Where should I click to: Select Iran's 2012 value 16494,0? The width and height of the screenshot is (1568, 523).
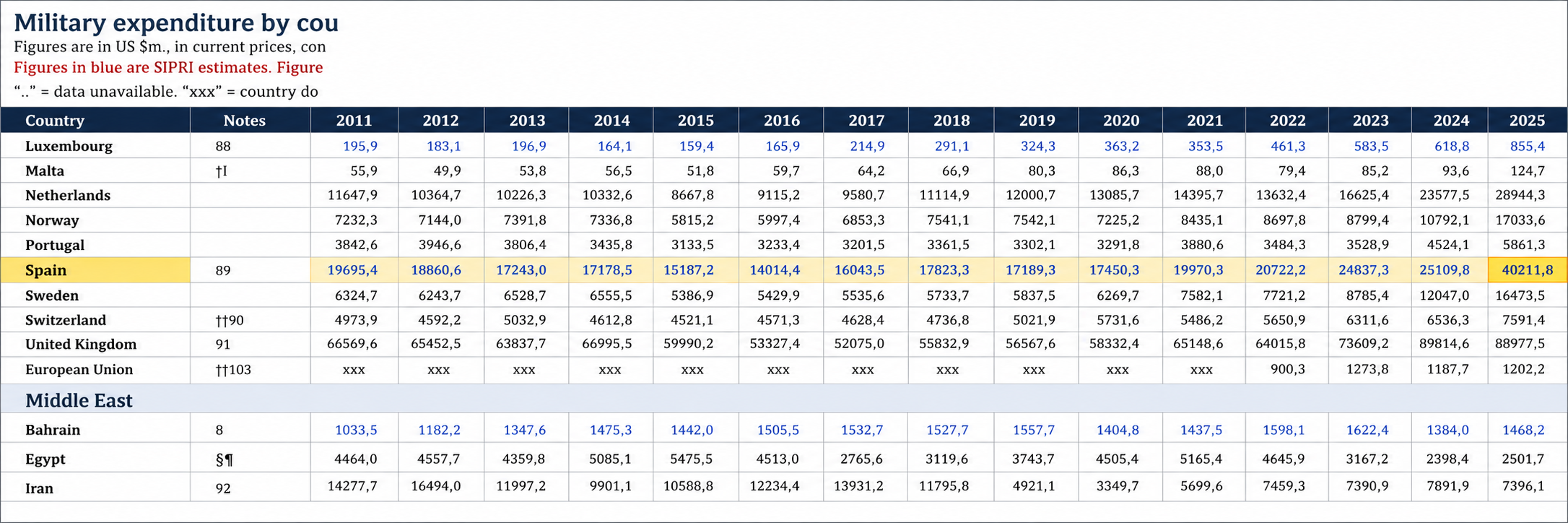point(435,486)
